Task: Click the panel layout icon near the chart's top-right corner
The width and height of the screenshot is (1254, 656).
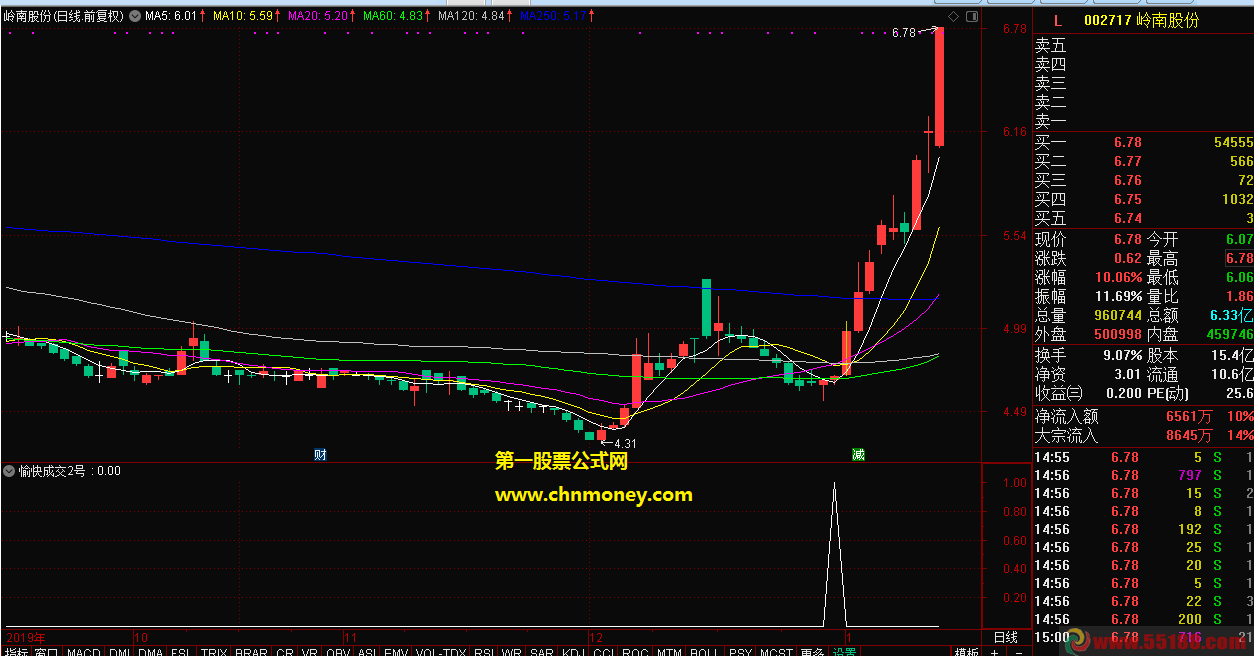Action: 972,16
